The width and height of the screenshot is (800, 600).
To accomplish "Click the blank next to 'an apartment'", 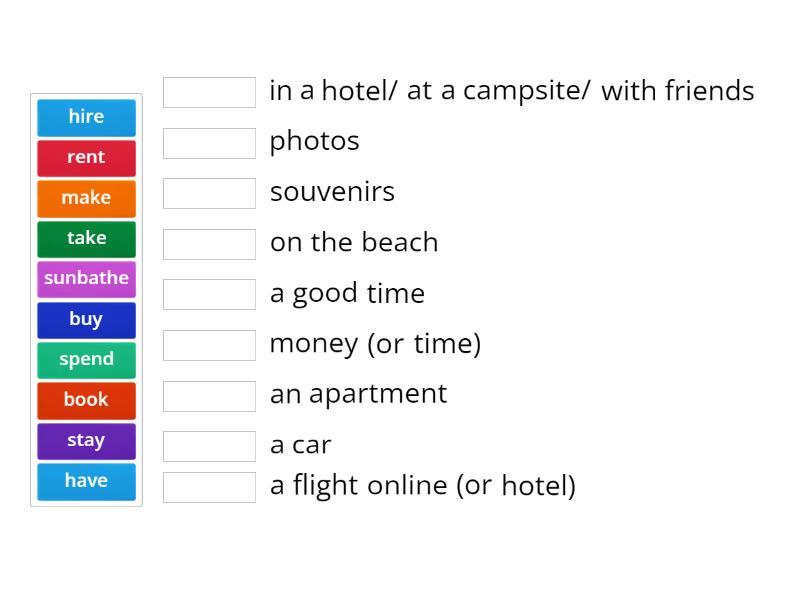I will [209, 395].
